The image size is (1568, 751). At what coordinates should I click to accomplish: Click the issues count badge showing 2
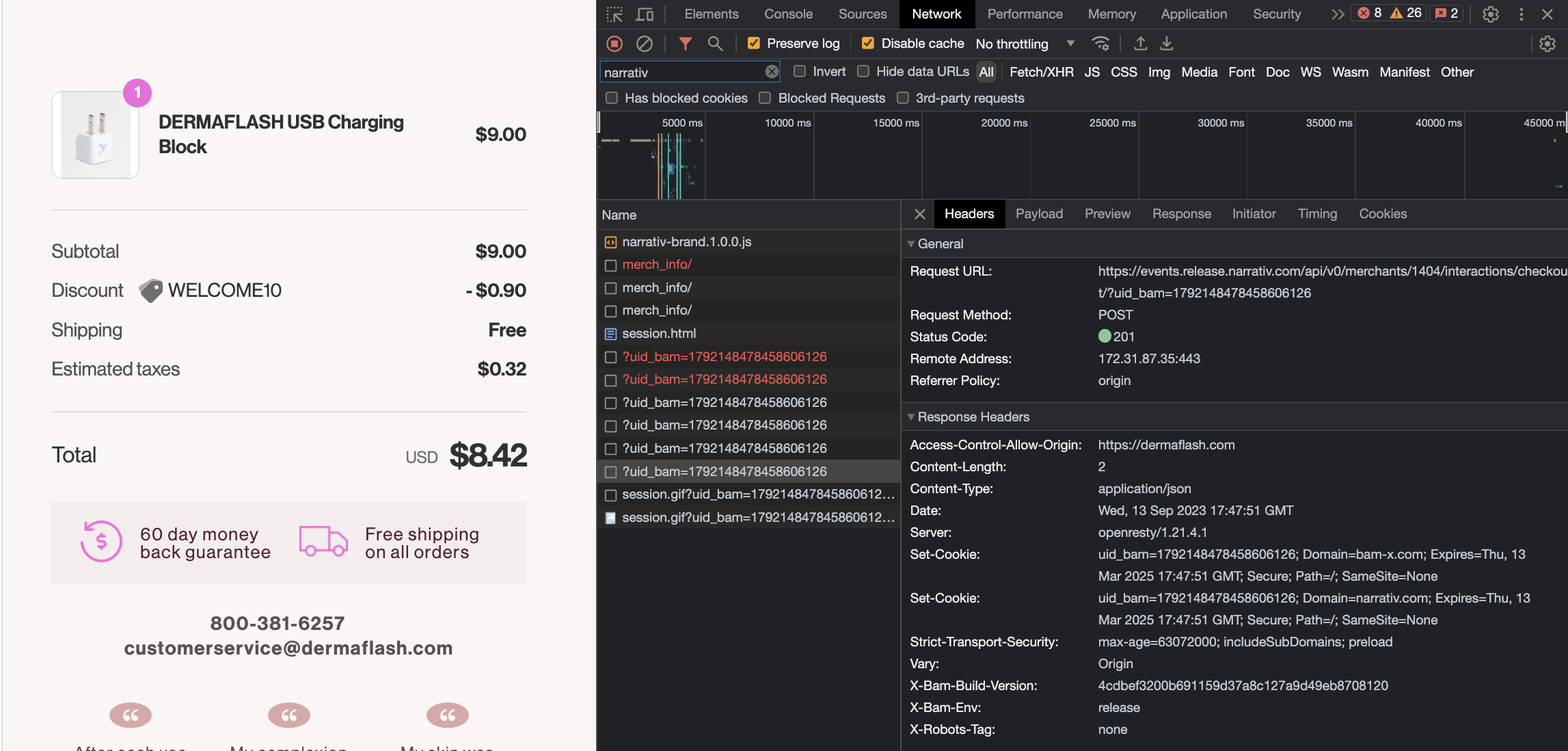1446,13
